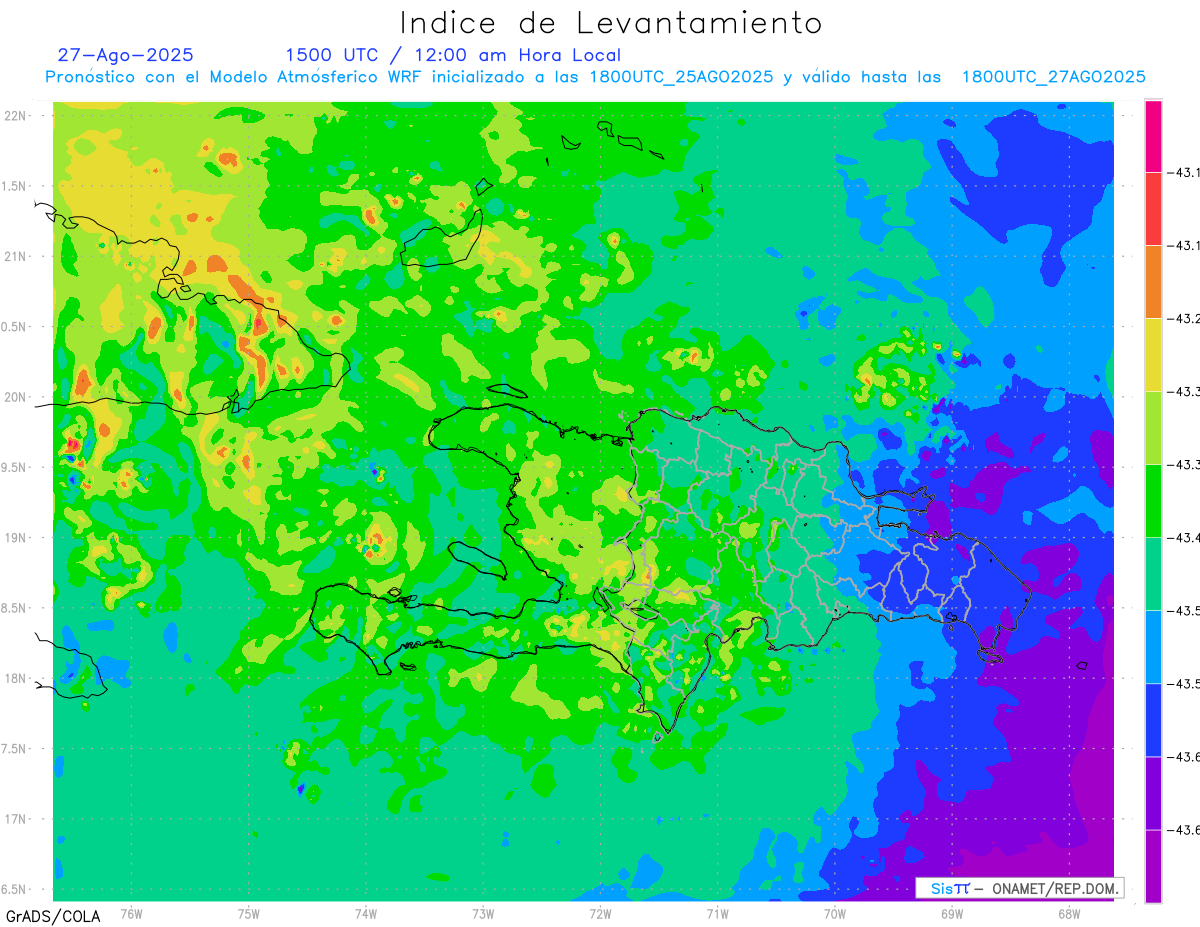This screenshot has width=1200, height=927.
Task: Click the '20N' latitude label
Action: 16,397
